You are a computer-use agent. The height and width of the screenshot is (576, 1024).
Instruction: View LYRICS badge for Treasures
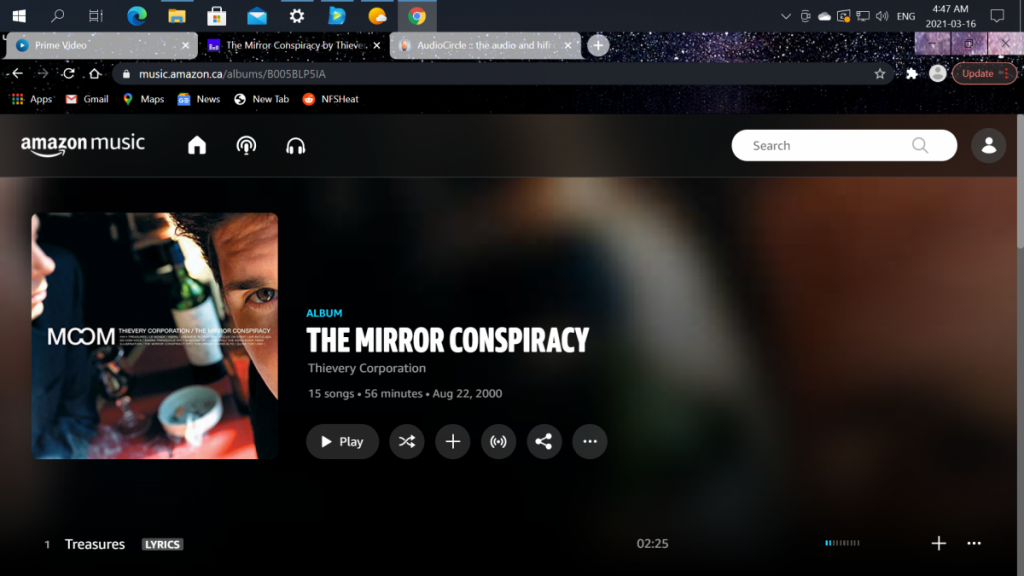(x=162, y=544)
